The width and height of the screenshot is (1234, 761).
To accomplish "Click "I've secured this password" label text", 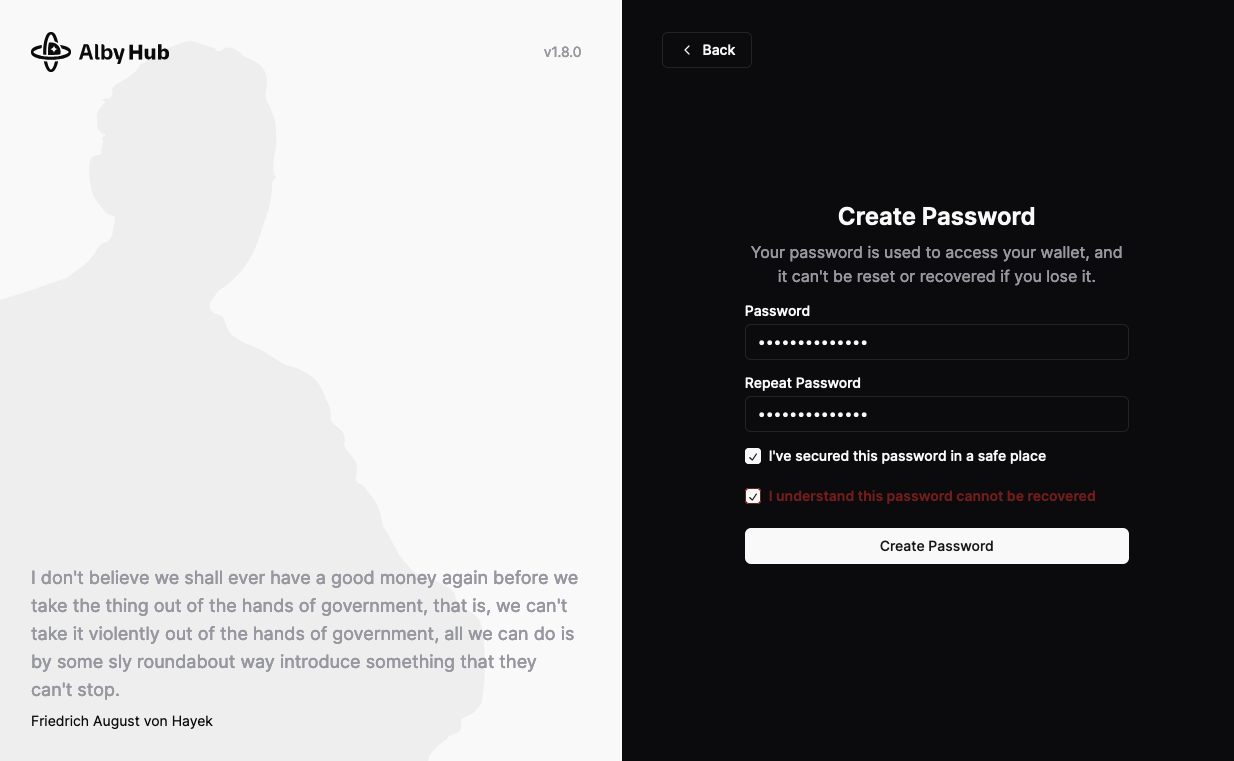I will [907, 456].
